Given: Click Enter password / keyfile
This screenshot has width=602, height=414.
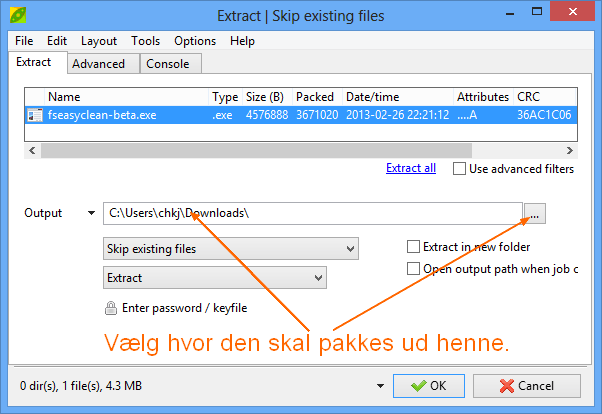Looking at the screenshot, I should click(184, 308).
